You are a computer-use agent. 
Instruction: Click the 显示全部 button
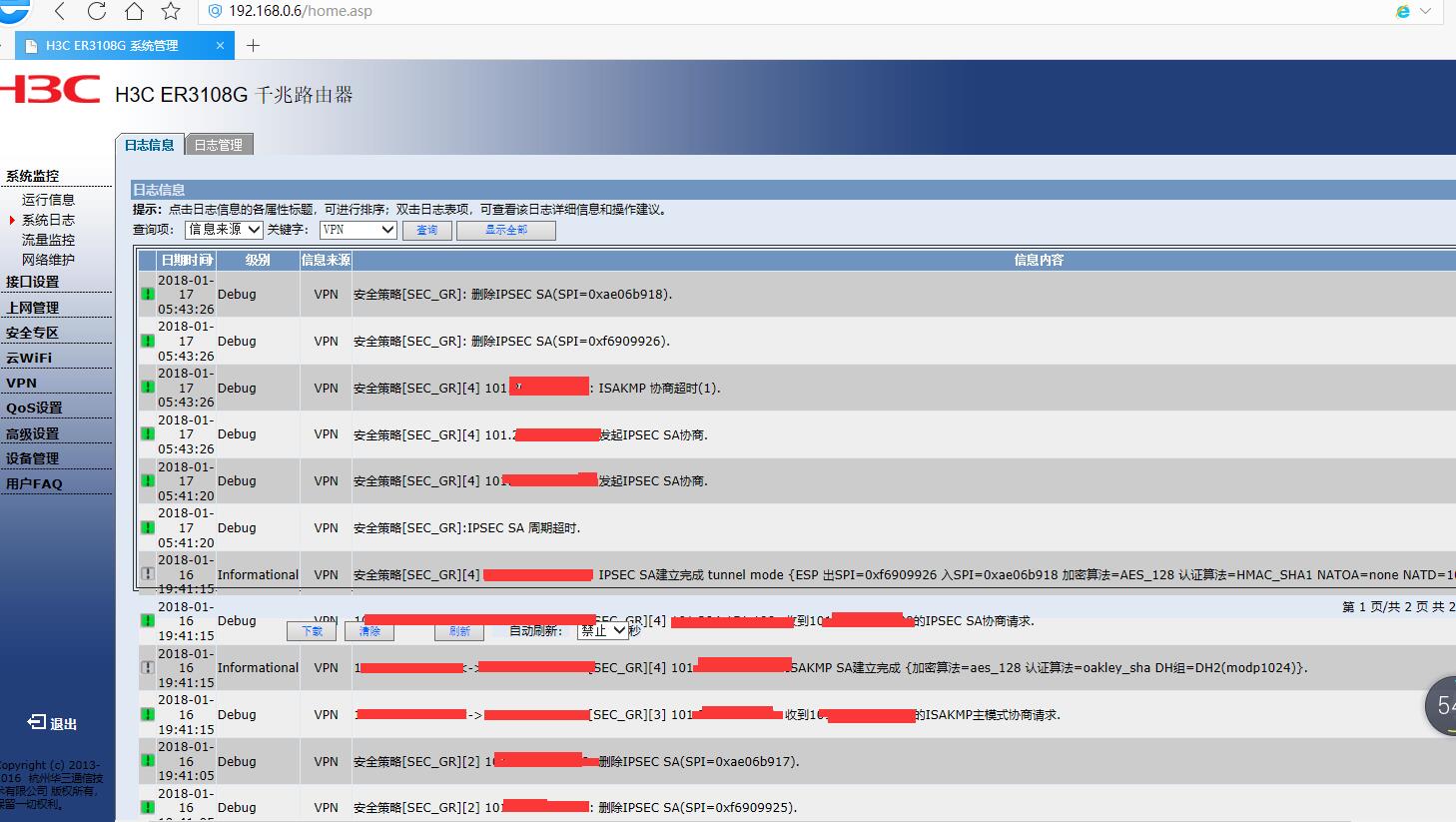point(506,231)
